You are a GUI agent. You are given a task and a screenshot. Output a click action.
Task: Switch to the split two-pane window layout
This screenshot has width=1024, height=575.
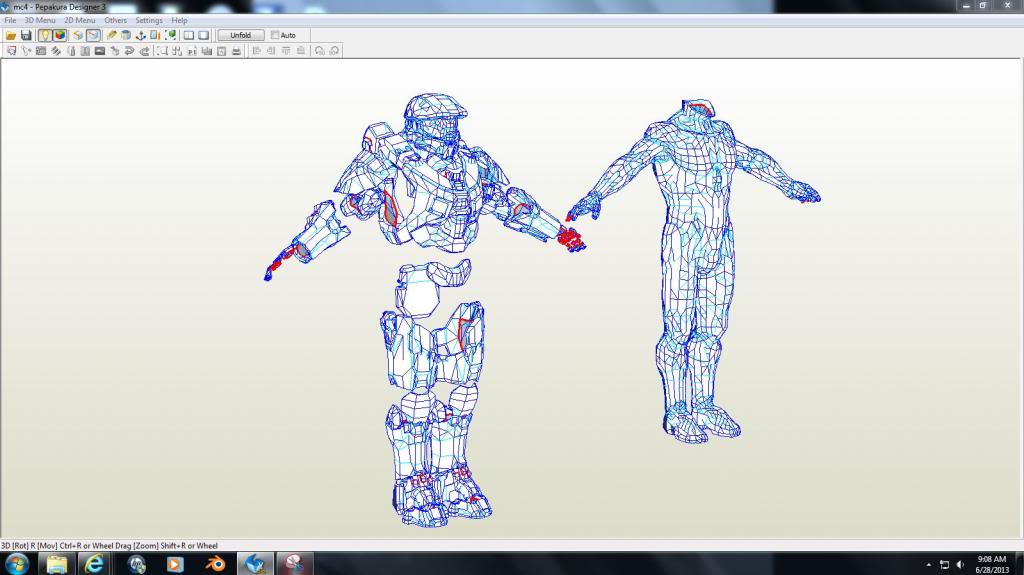pos(189,35)
